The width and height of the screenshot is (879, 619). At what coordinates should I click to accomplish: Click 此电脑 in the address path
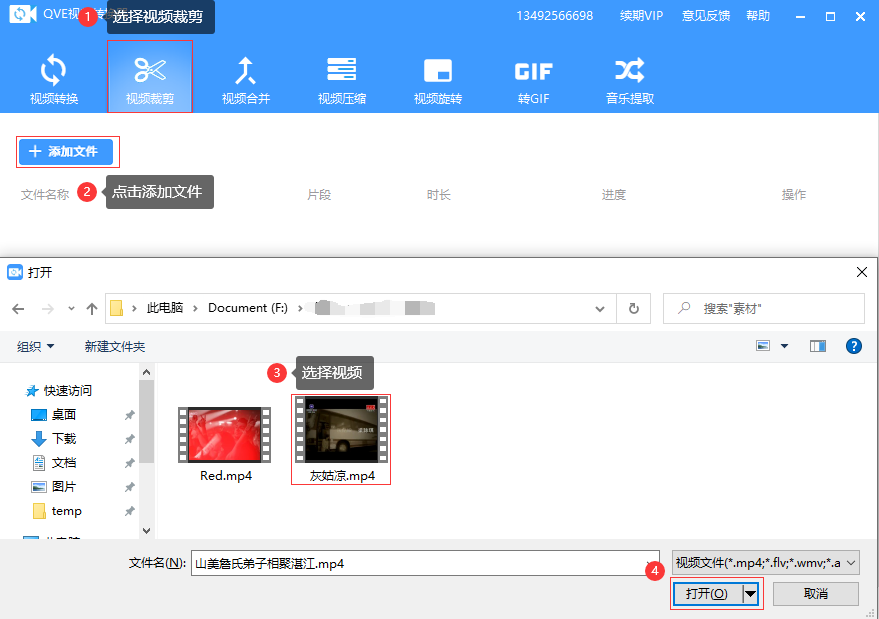click(x=165, y=308)
